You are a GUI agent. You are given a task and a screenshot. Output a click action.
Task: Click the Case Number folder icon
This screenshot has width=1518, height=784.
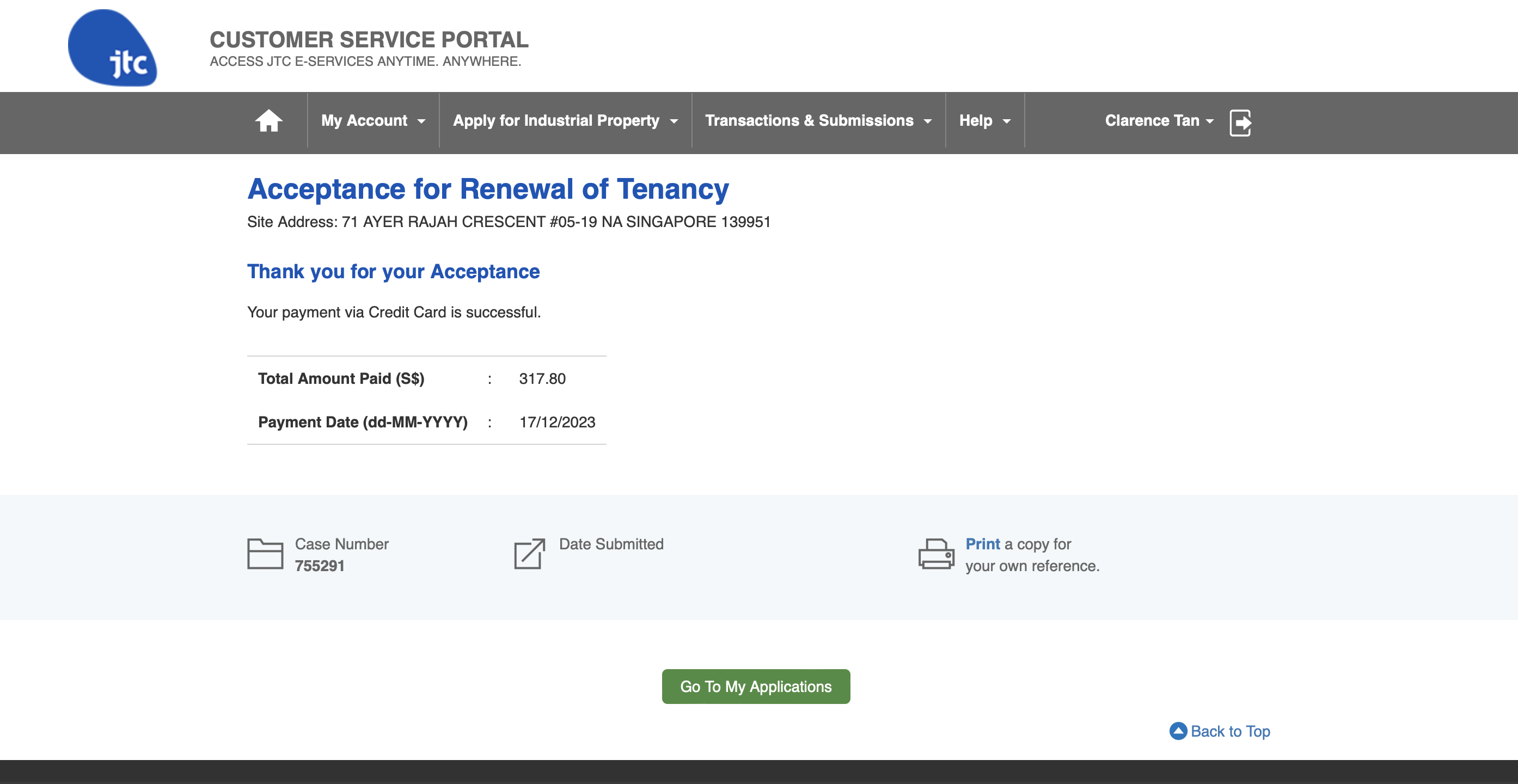(x=265, y=554)
